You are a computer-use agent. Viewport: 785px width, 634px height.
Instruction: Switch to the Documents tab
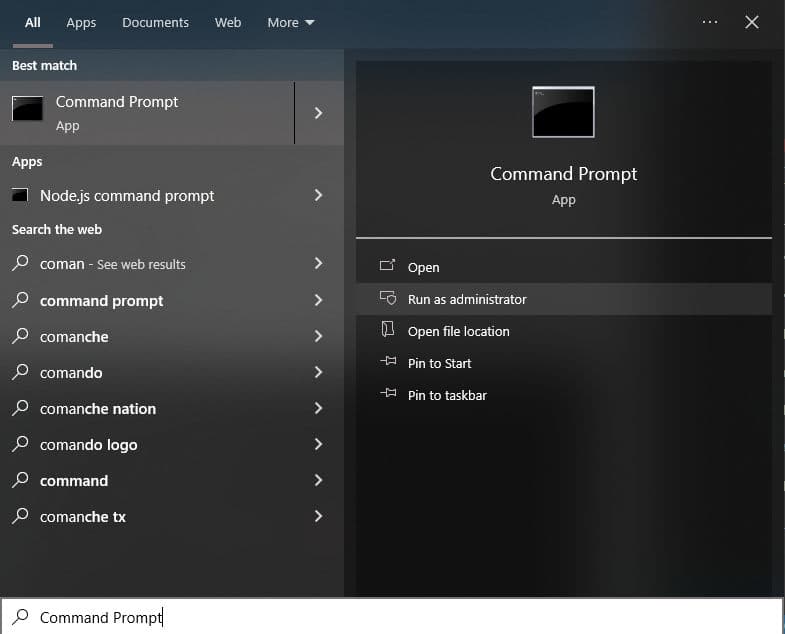click(x=155, y=22)
